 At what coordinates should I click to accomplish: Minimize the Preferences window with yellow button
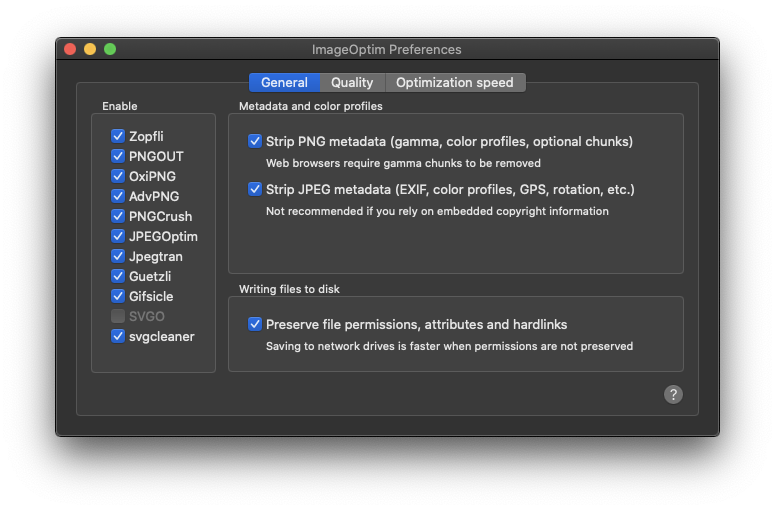90,49
